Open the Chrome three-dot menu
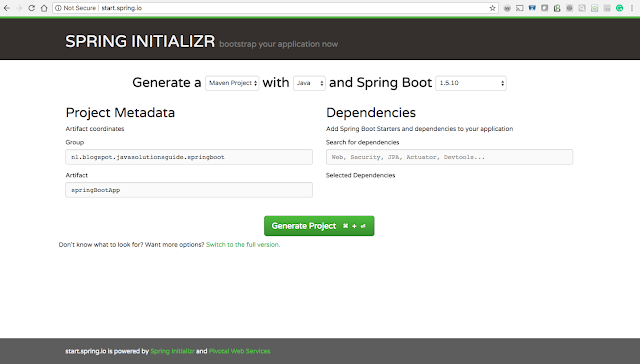Screen dimensions: 640x364 tap(632, 8)
